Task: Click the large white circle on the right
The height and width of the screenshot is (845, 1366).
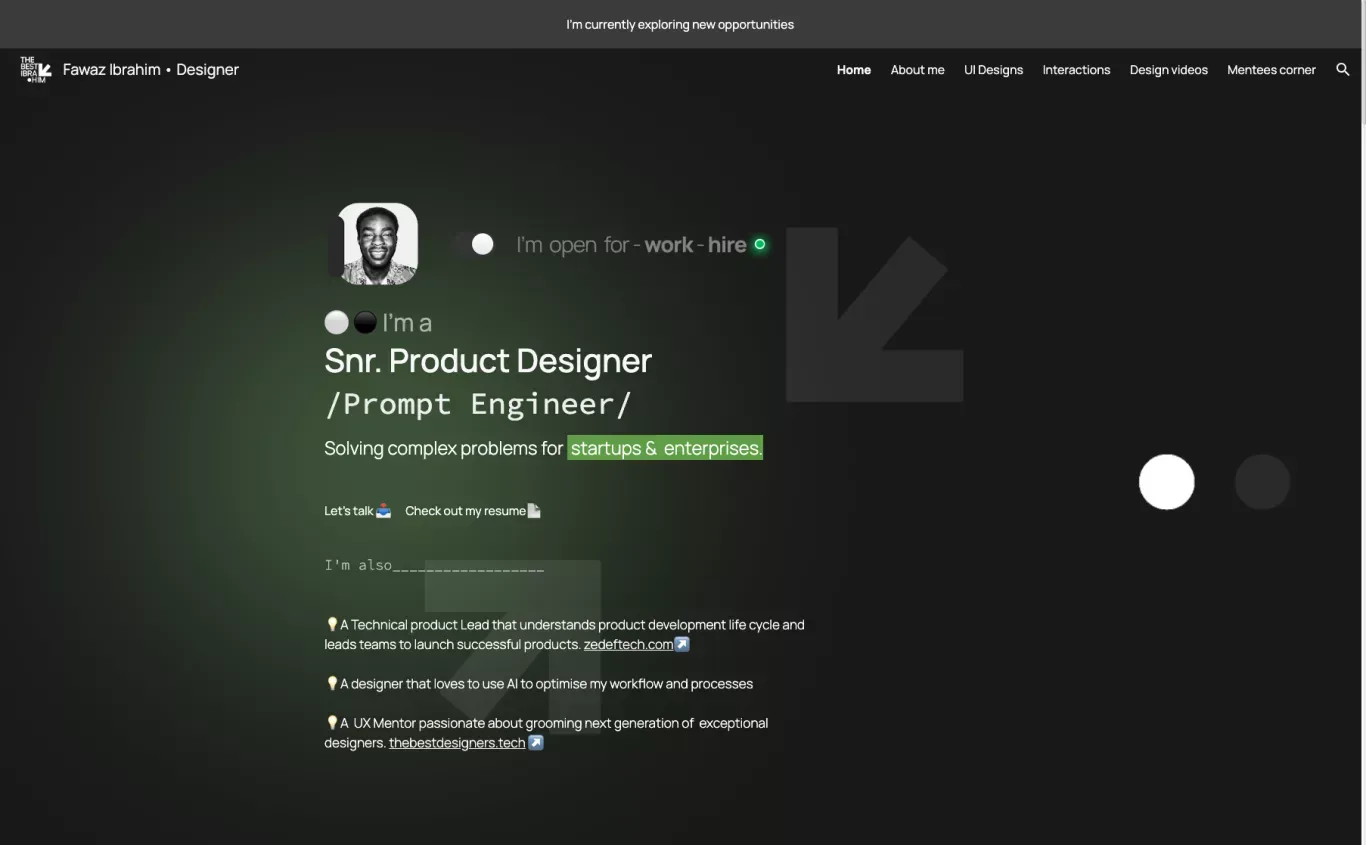Action: point(1167,482)
